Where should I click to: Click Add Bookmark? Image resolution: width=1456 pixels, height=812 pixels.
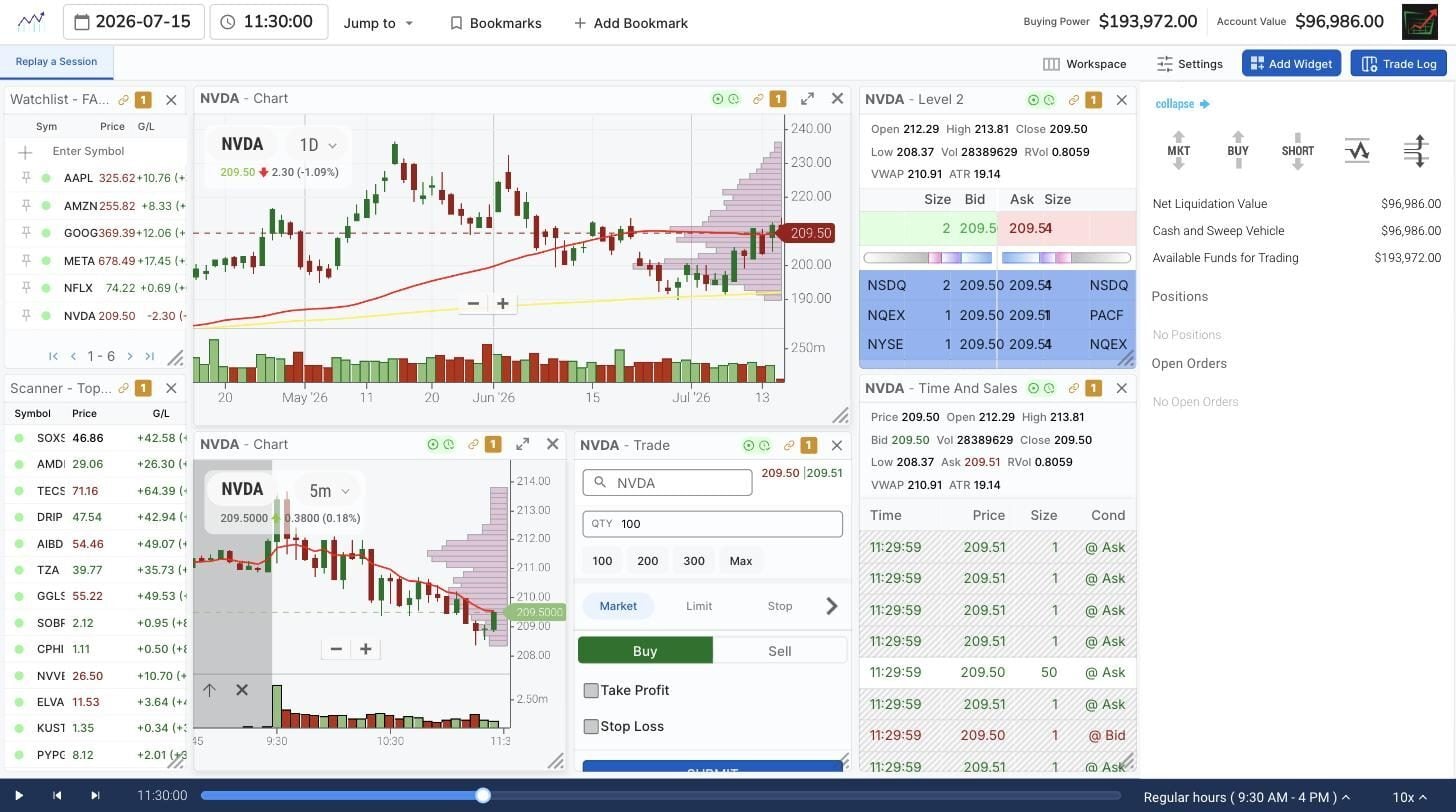[x=631, y=23]
